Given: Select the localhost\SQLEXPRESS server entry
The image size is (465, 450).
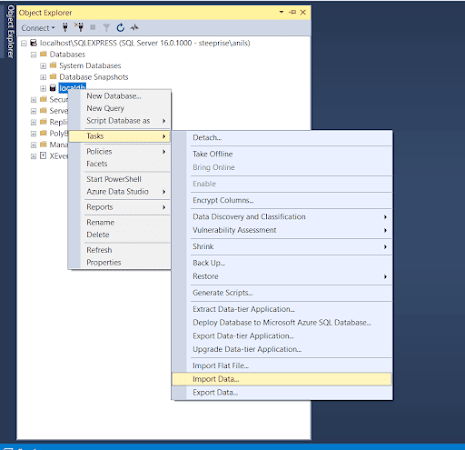Looking at the screenshot, I should 145,43.
